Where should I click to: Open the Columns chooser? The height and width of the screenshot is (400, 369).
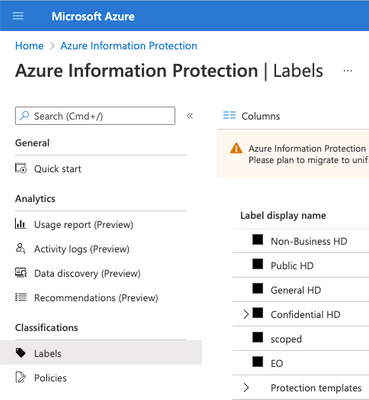click(x=252, y=116)
